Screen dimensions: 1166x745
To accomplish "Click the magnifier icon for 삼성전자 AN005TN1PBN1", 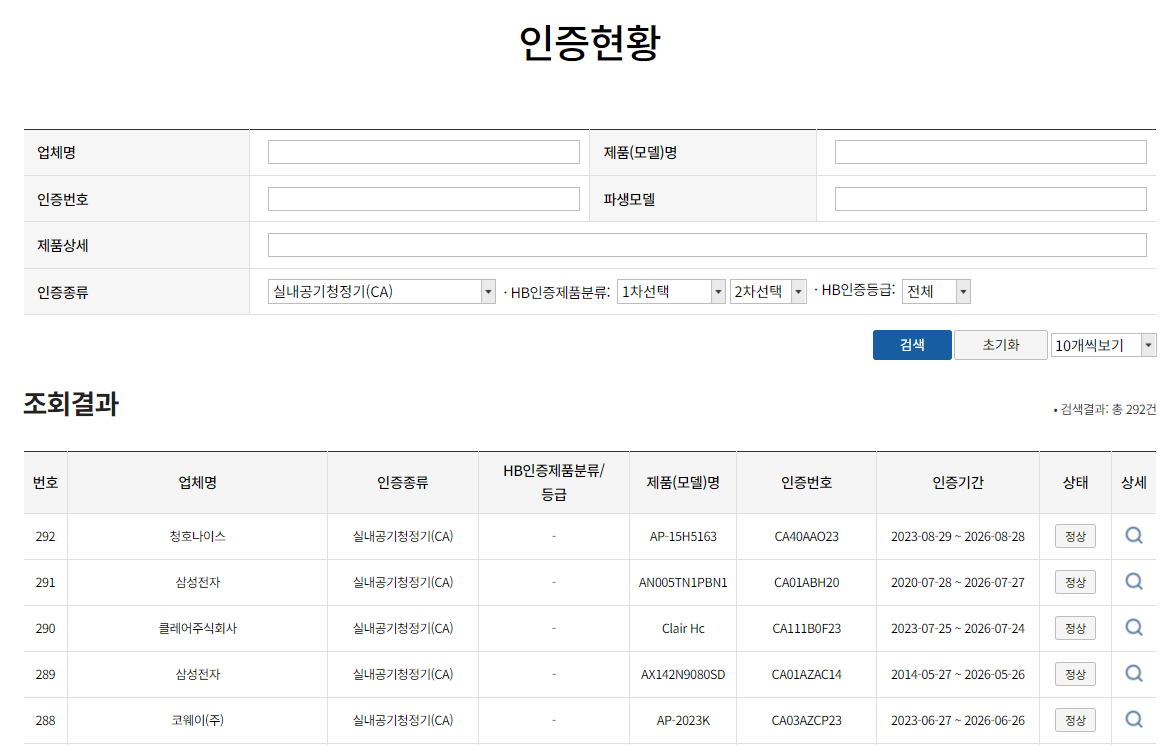I will pyautogui.click(x=1133, y=582).
